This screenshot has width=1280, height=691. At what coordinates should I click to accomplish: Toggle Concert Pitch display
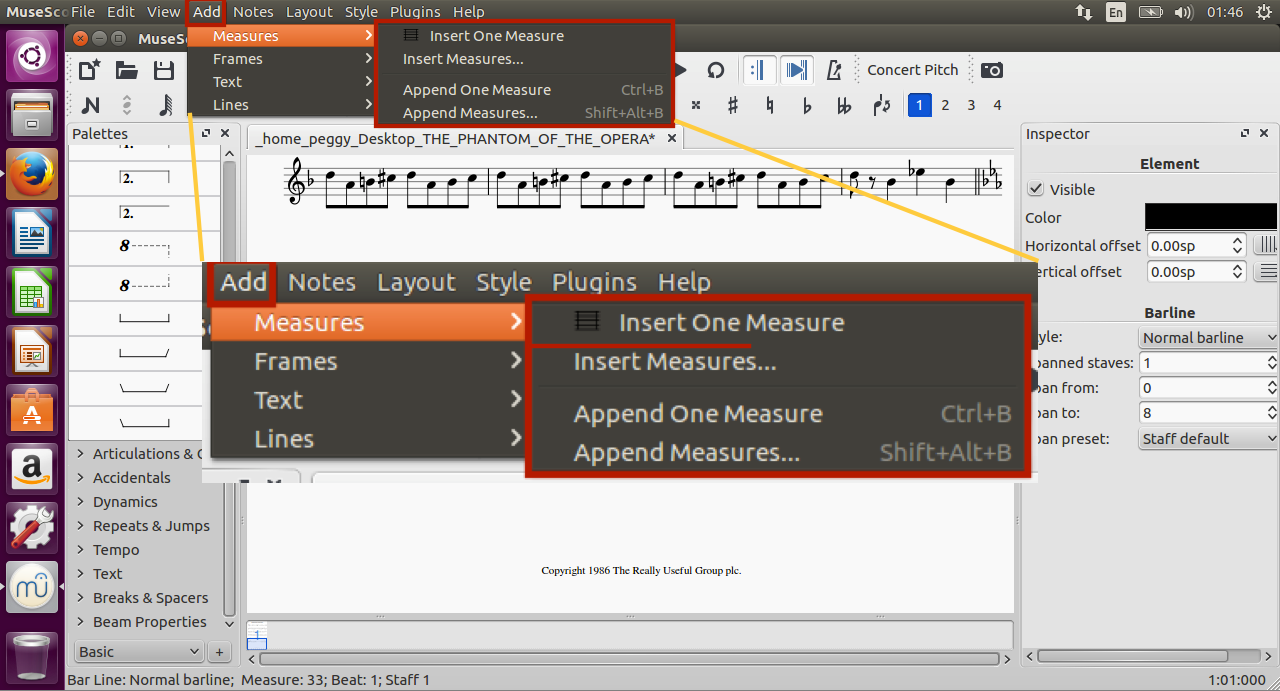click(912, 70)
